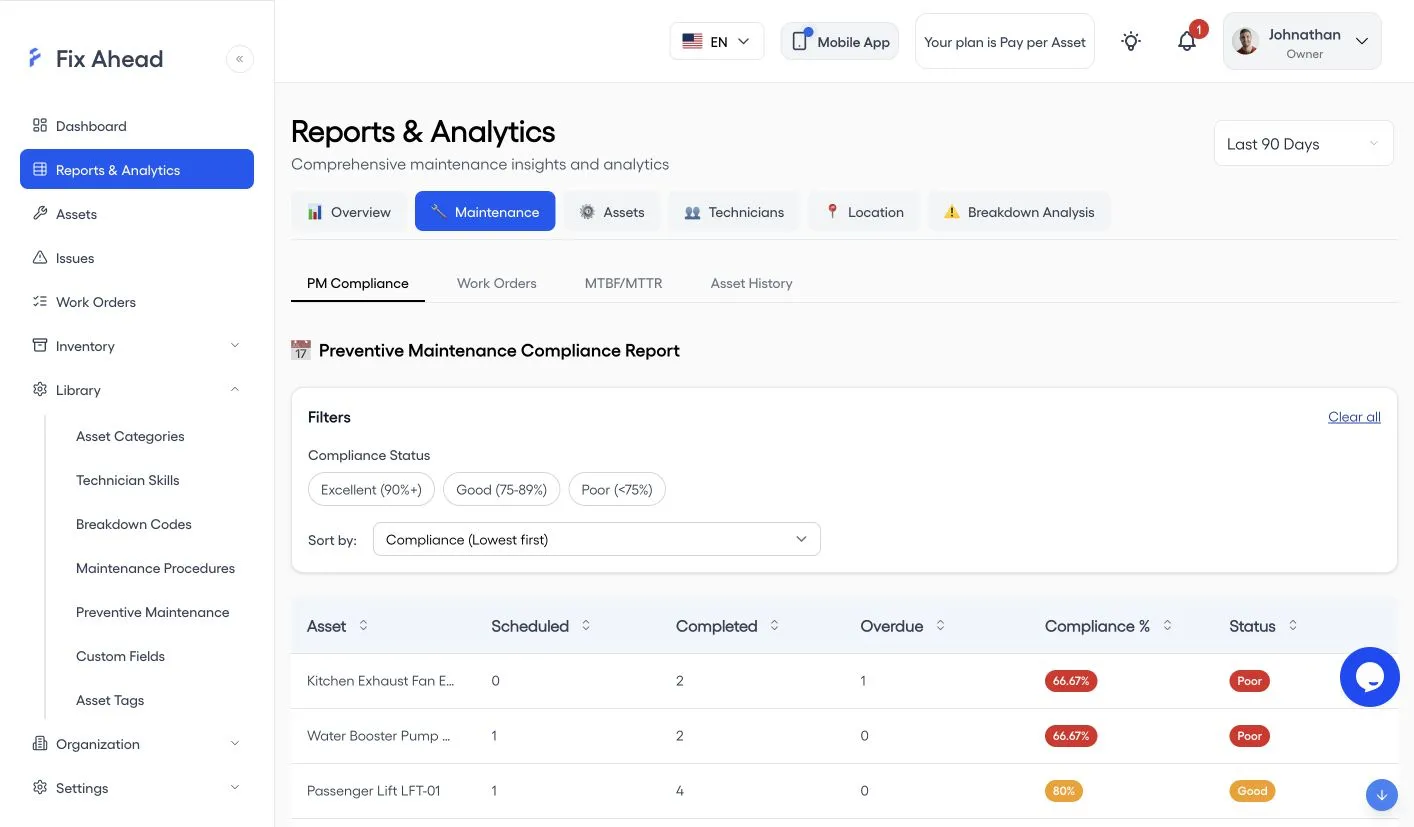Click the Work Orders checklist icon
This screenshot has width=1414, height=827.
40,302
